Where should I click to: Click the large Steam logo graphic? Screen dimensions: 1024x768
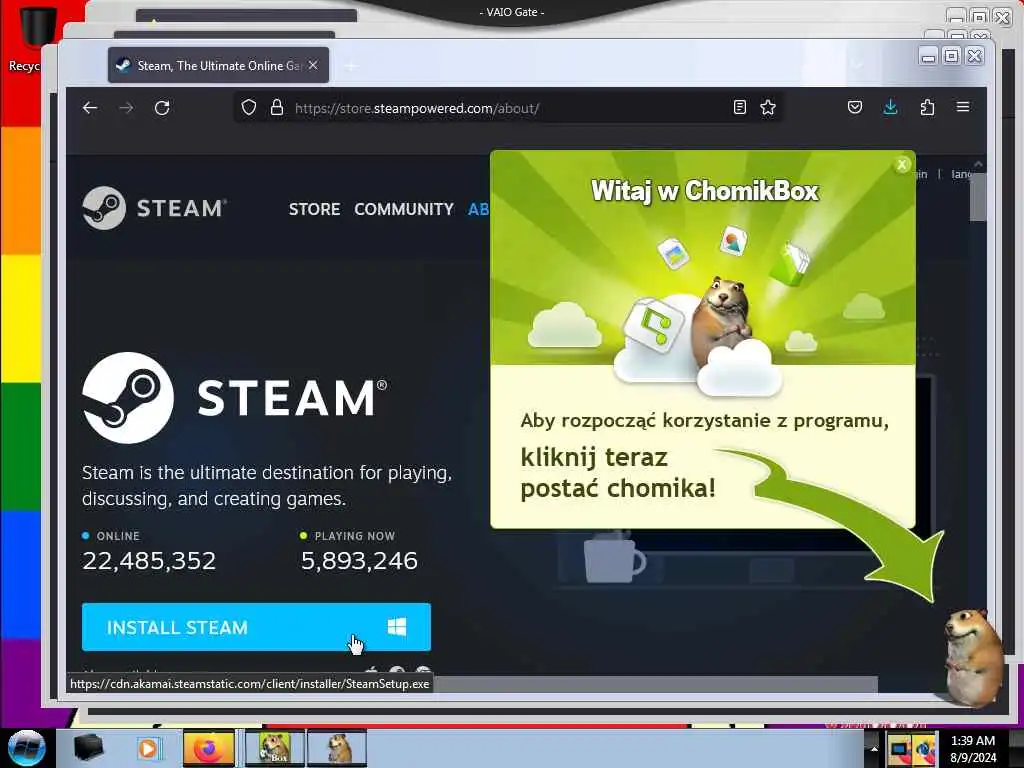[234, 398]
